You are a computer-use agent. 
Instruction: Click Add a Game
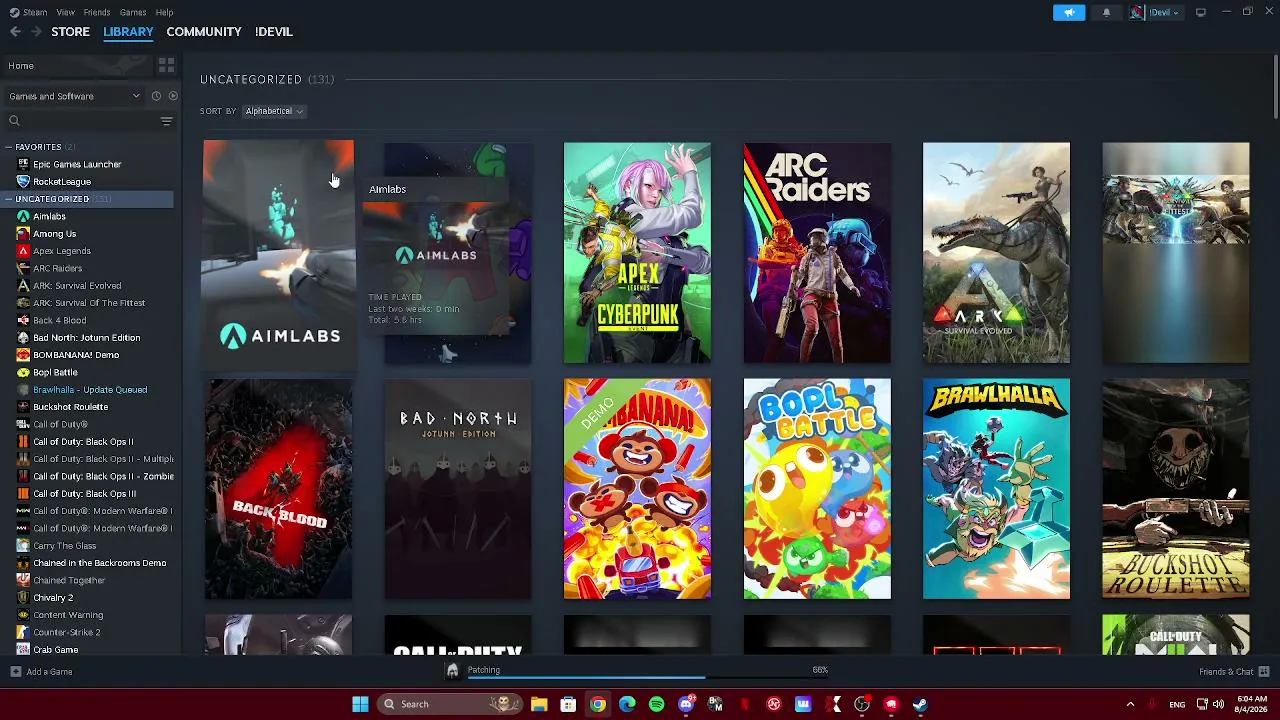click(42, 672)
